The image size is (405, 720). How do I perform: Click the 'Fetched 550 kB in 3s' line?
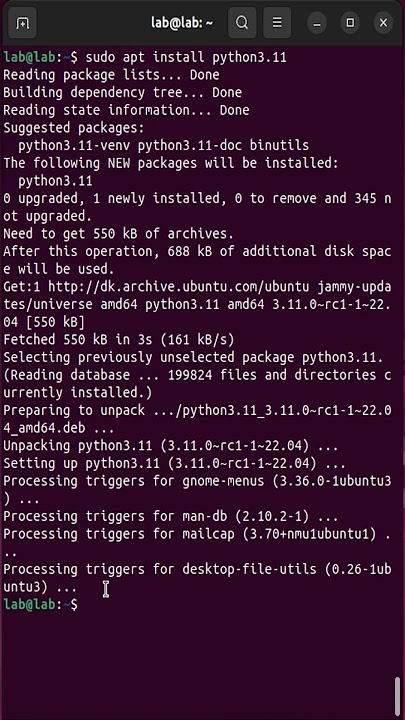point(118,340)
